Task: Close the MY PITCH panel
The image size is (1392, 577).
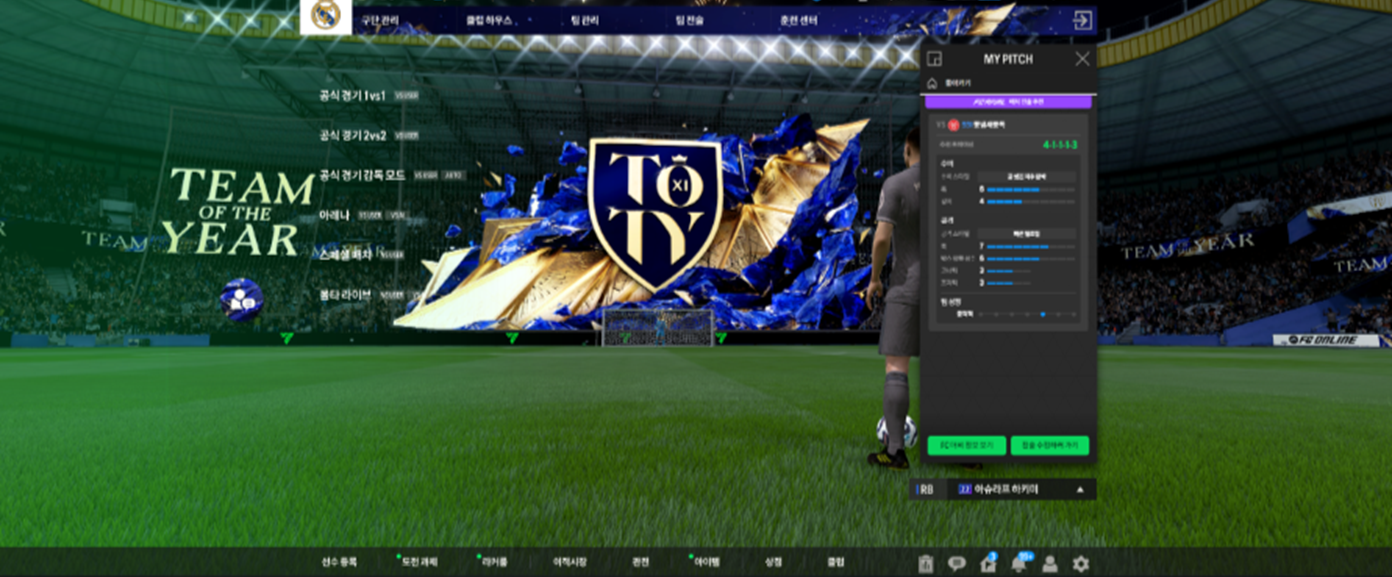Action: point(1082,59)
